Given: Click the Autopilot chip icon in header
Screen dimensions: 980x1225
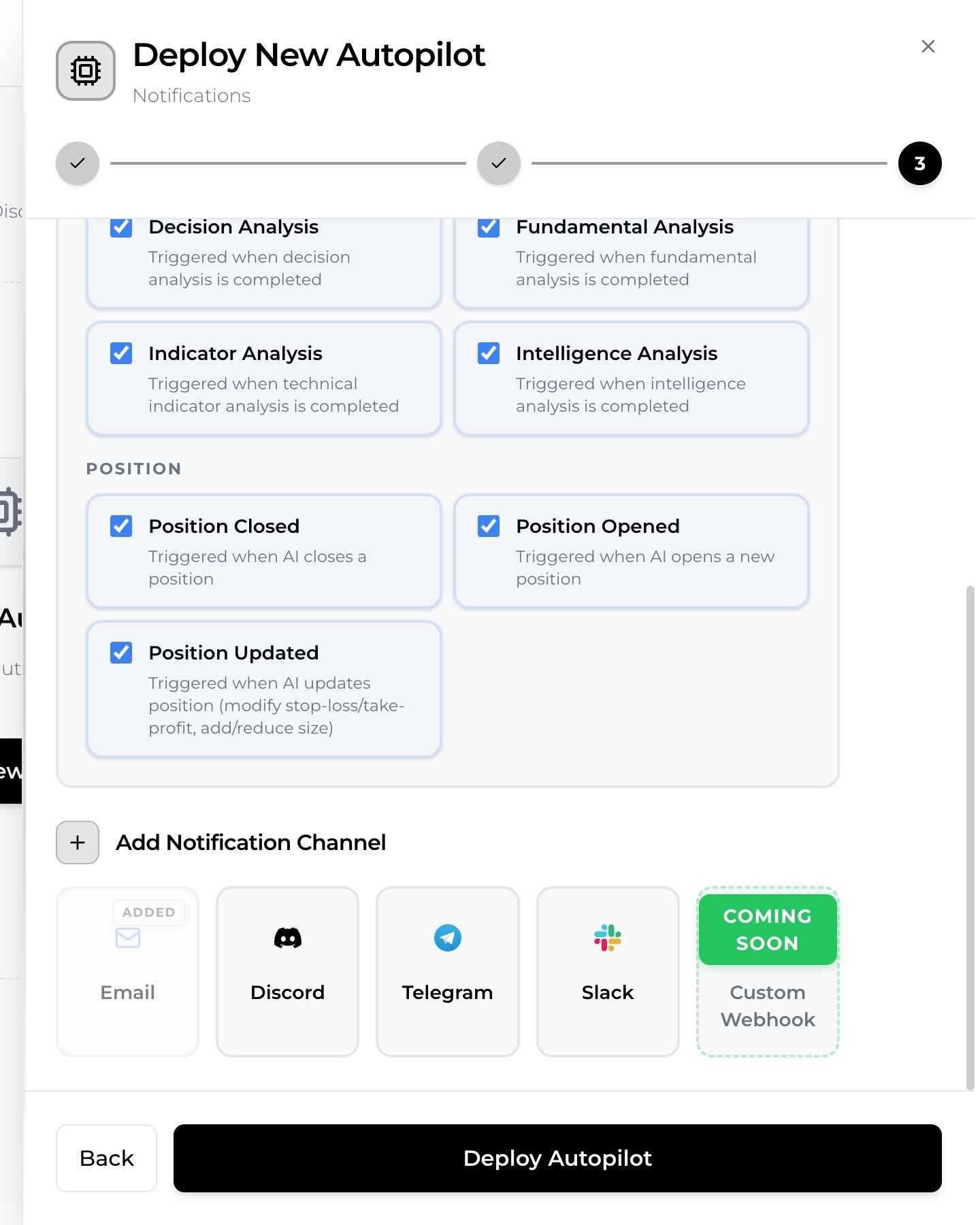Looking at the screenshot, I should coord(86,71).
